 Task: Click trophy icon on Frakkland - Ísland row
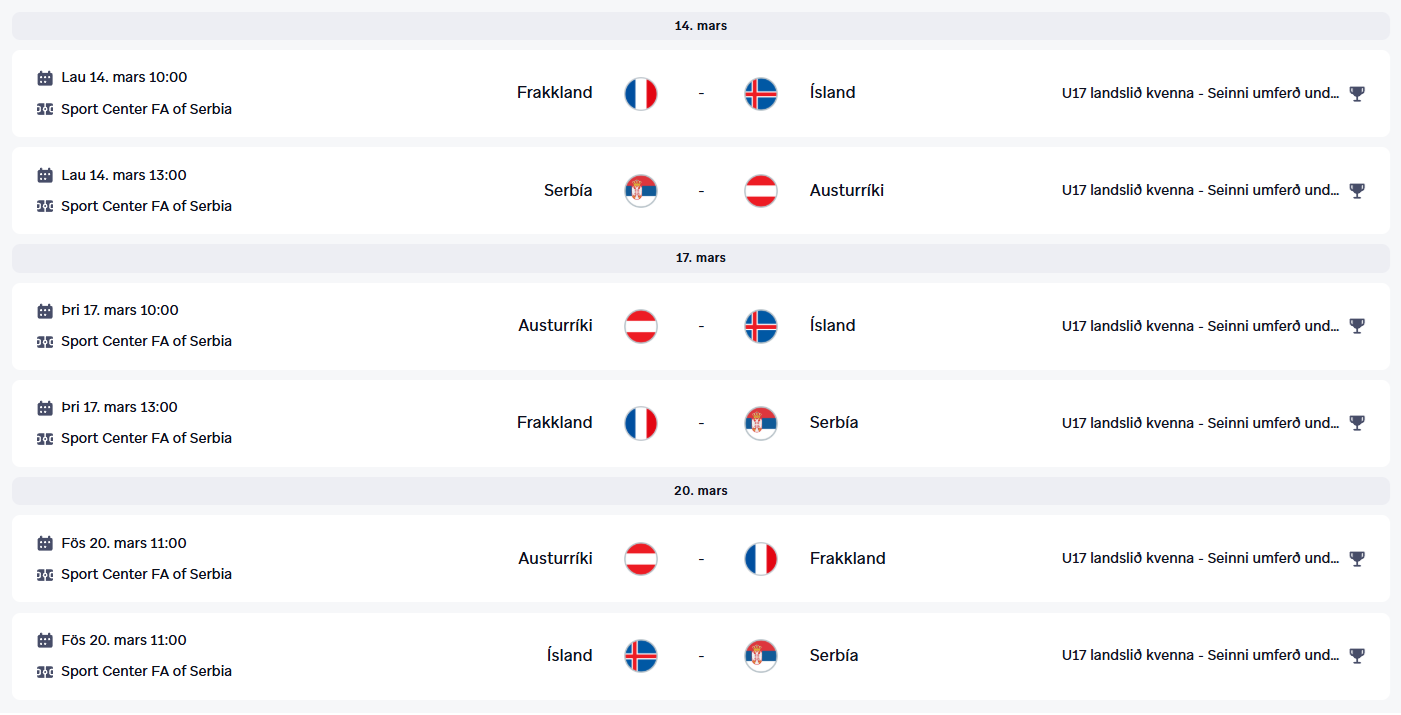coord(1356,94)
